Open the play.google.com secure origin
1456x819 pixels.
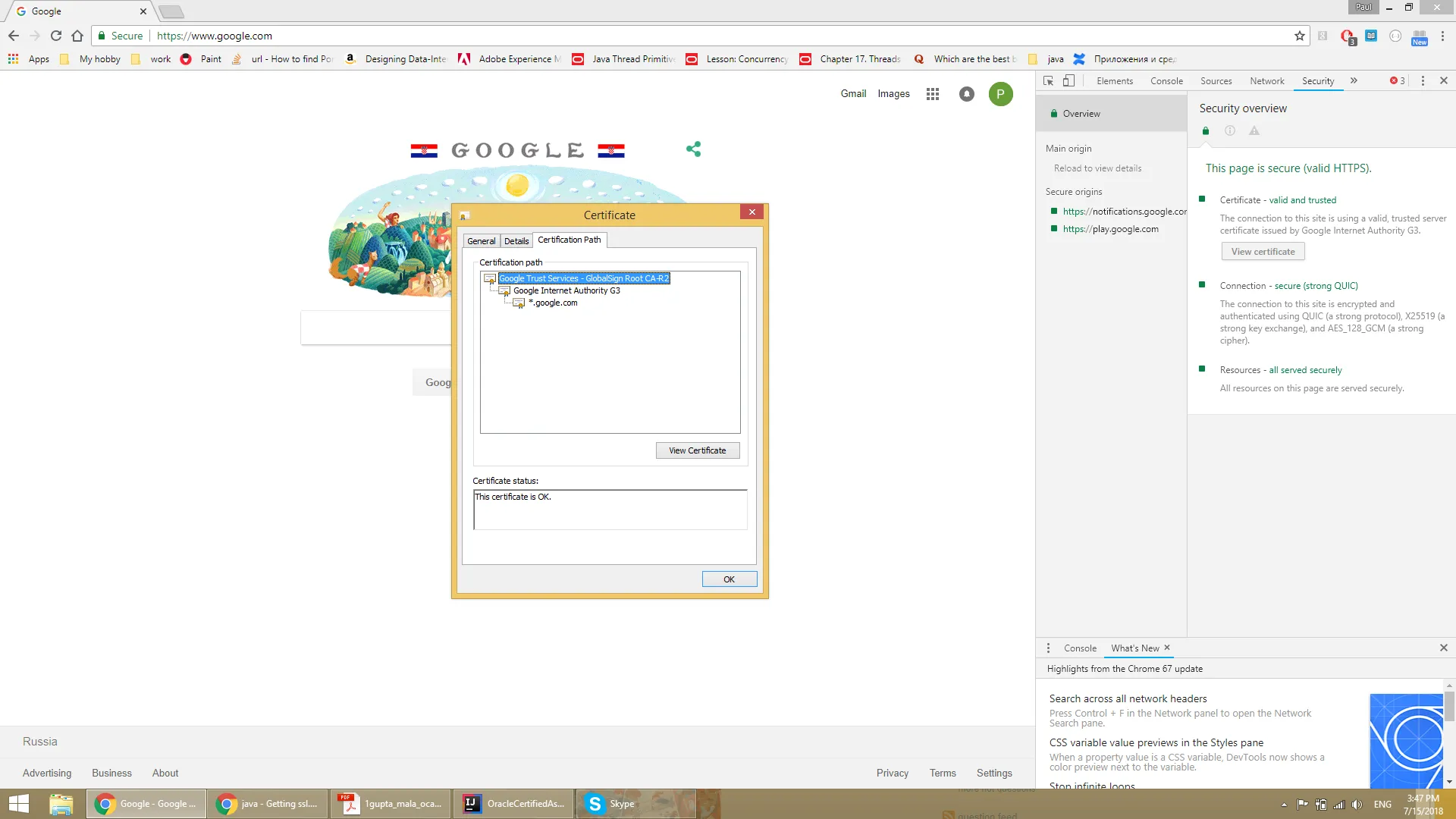(1110, 229)
